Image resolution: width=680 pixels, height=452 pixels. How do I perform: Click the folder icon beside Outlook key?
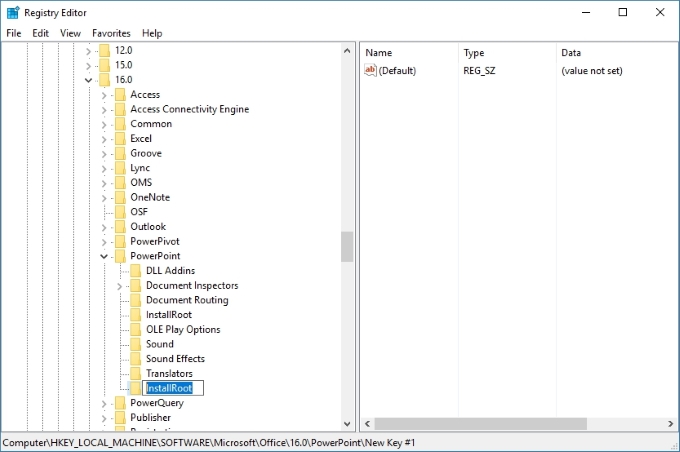click(x=119, y=227)
